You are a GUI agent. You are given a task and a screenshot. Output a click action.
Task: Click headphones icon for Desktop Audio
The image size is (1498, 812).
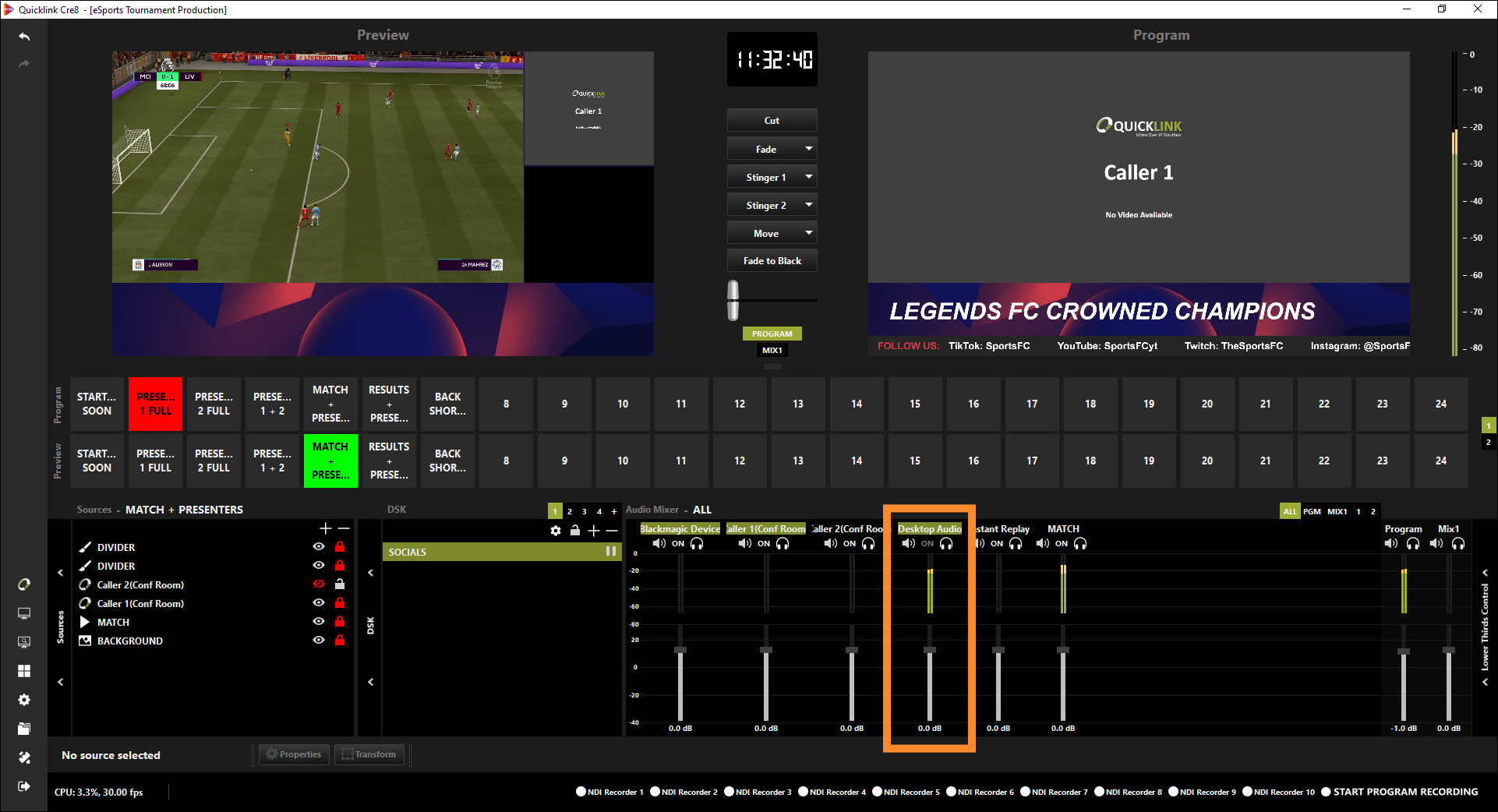946,544
